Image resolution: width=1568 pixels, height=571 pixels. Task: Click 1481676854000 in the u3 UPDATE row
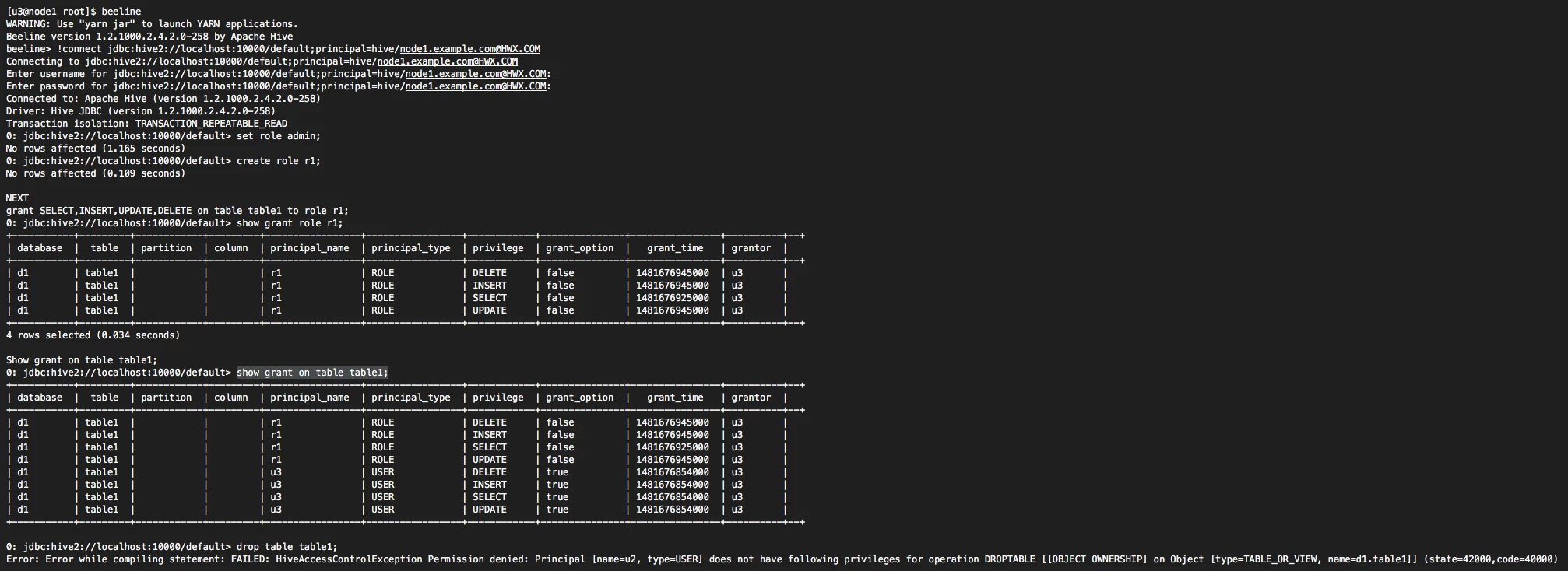tap(673, 510)
